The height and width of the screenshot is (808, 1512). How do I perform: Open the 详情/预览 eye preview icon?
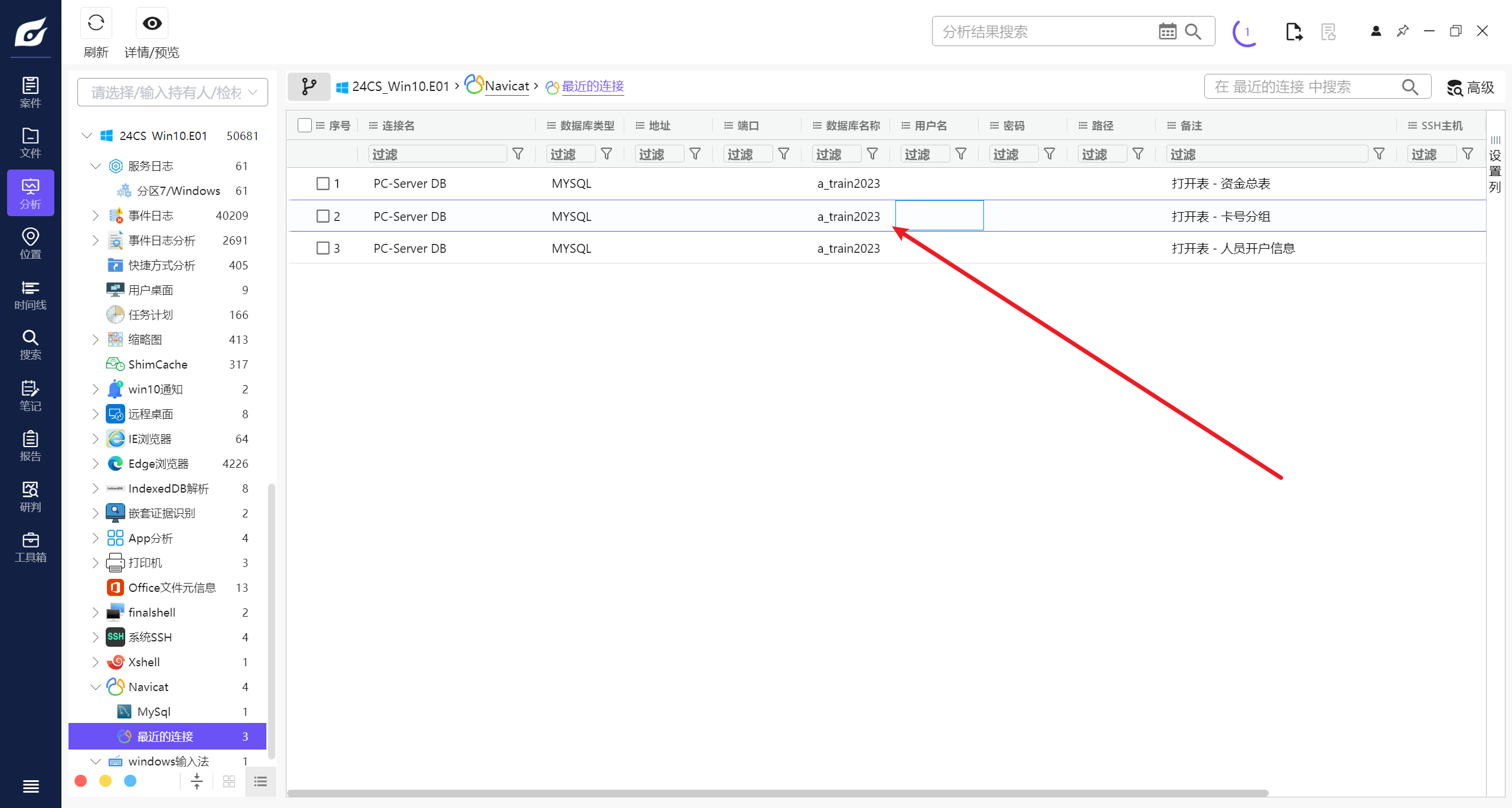[152, 24]
